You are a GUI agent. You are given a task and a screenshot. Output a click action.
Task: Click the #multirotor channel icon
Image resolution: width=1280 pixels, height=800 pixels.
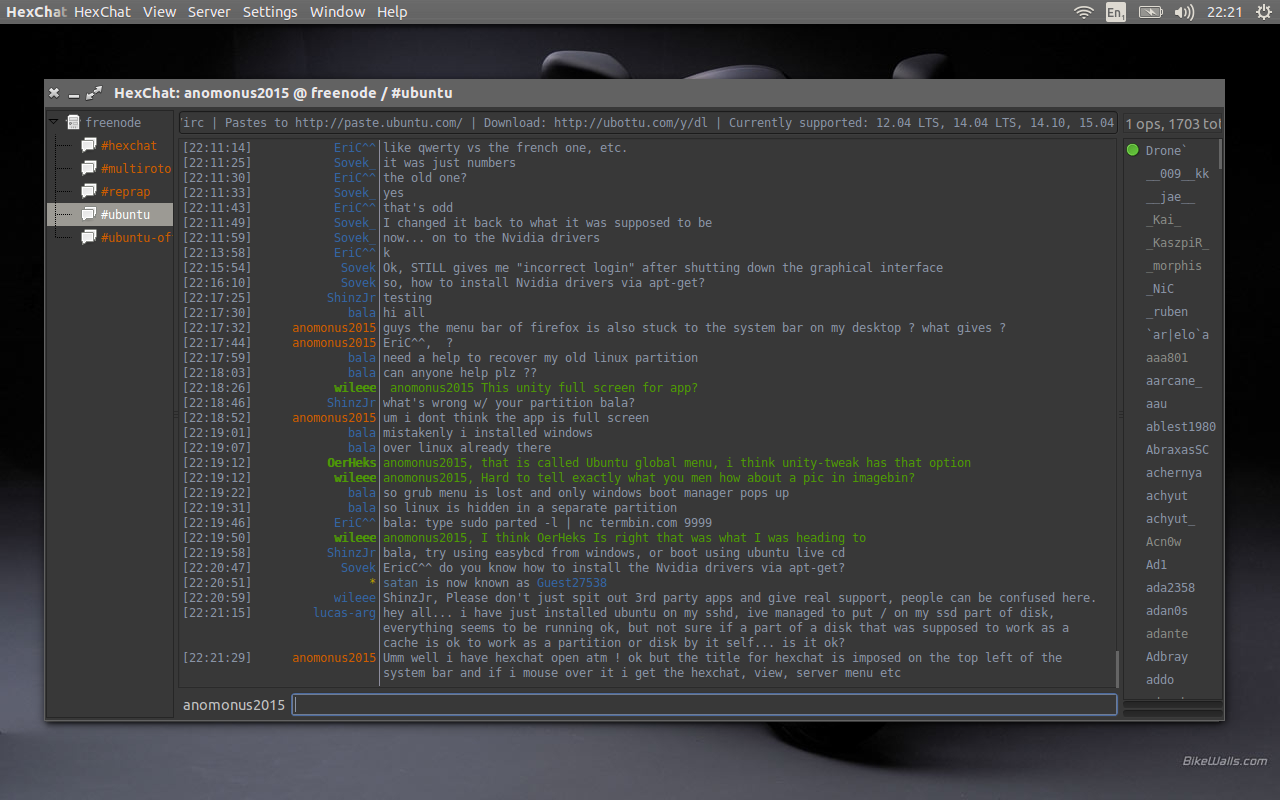88,169
